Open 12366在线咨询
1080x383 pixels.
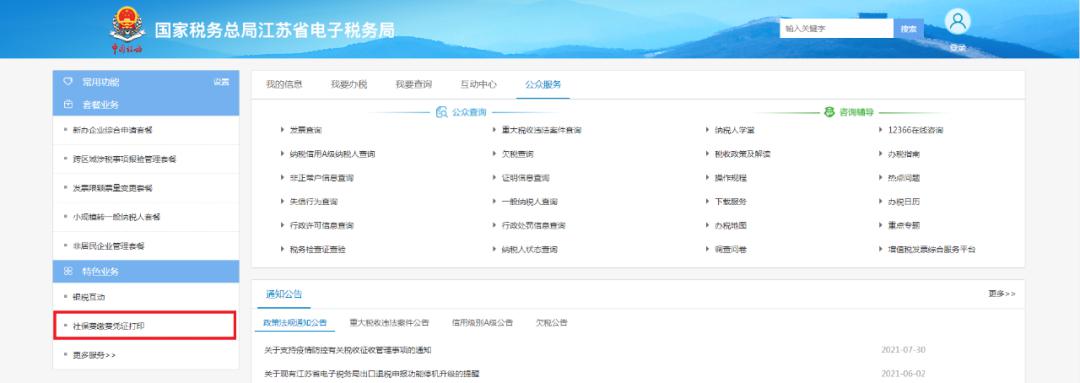pos(915,130)
